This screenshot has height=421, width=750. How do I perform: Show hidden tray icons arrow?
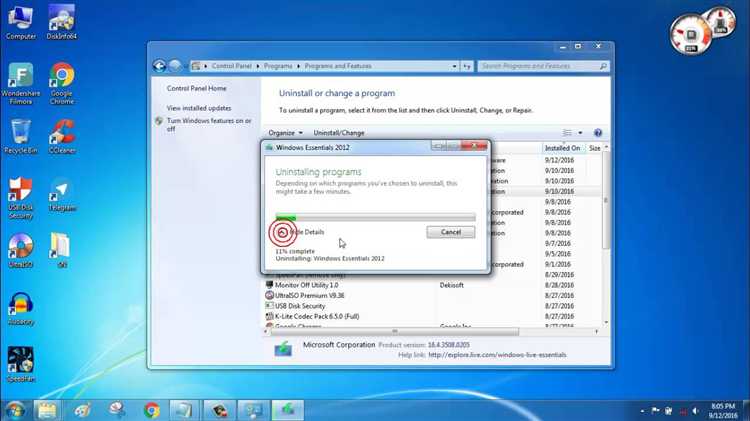pyautogui.click(x=642, y=410)
